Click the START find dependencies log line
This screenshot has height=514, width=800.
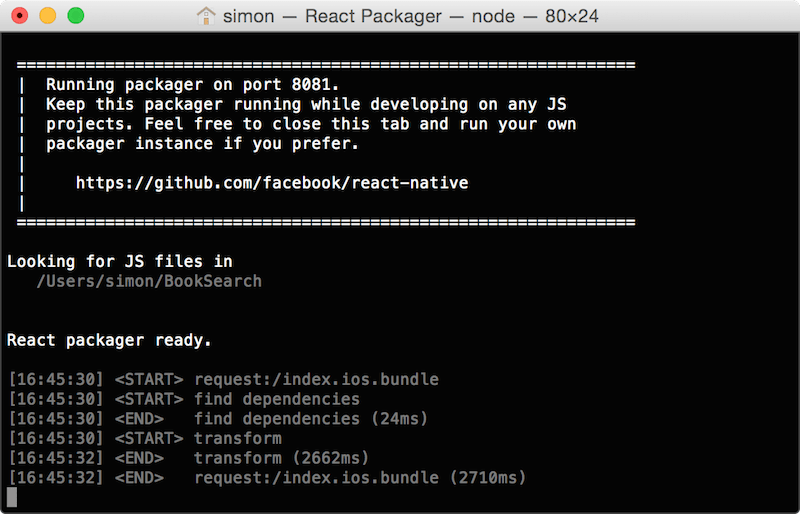[183, 399]
